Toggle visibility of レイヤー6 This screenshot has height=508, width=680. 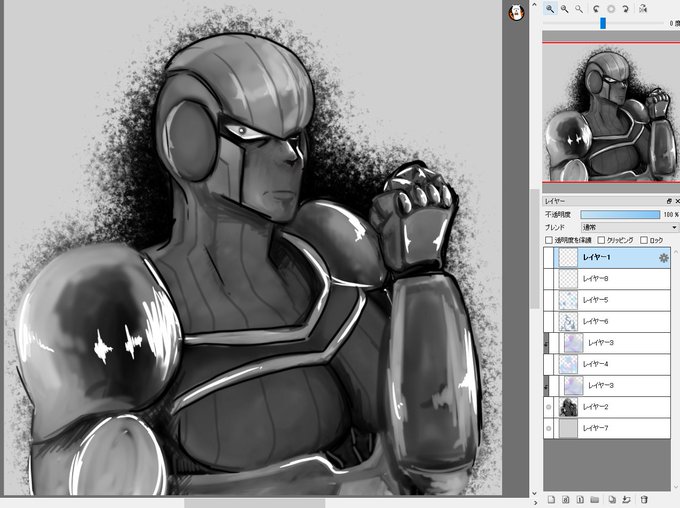coord(549,321)
